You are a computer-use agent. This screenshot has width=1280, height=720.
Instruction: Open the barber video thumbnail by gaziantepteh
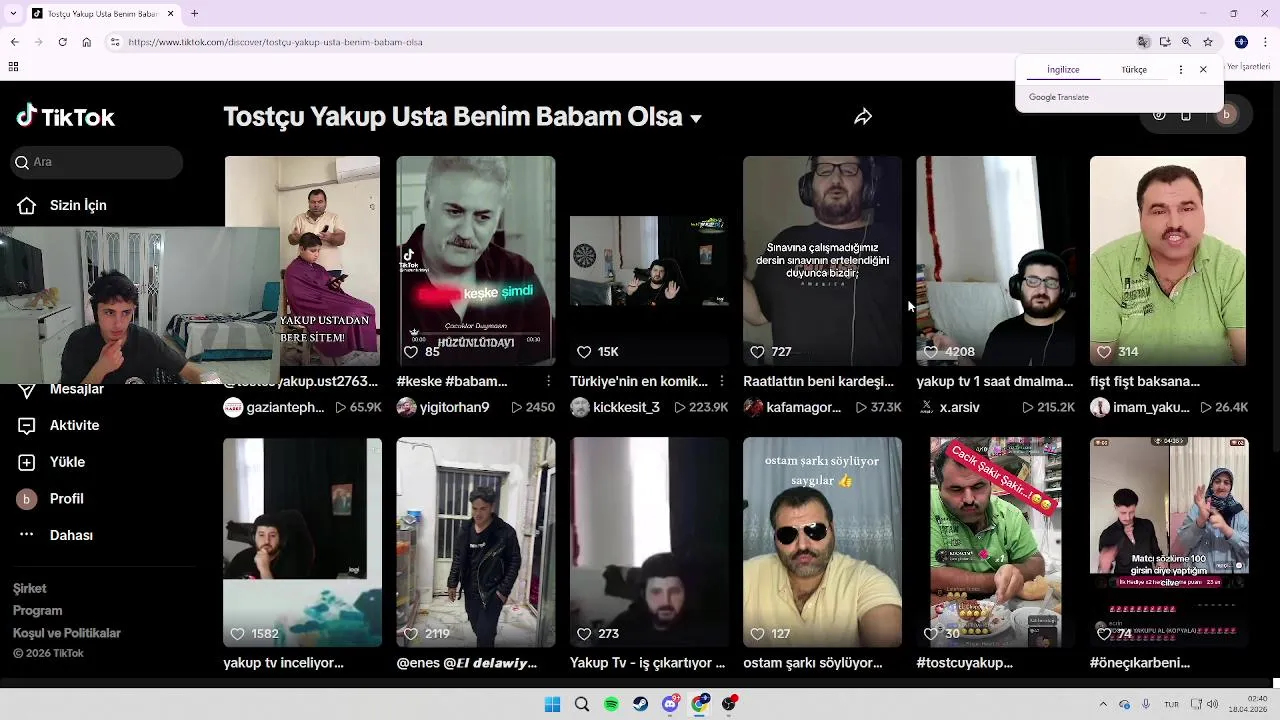point(302,261)
